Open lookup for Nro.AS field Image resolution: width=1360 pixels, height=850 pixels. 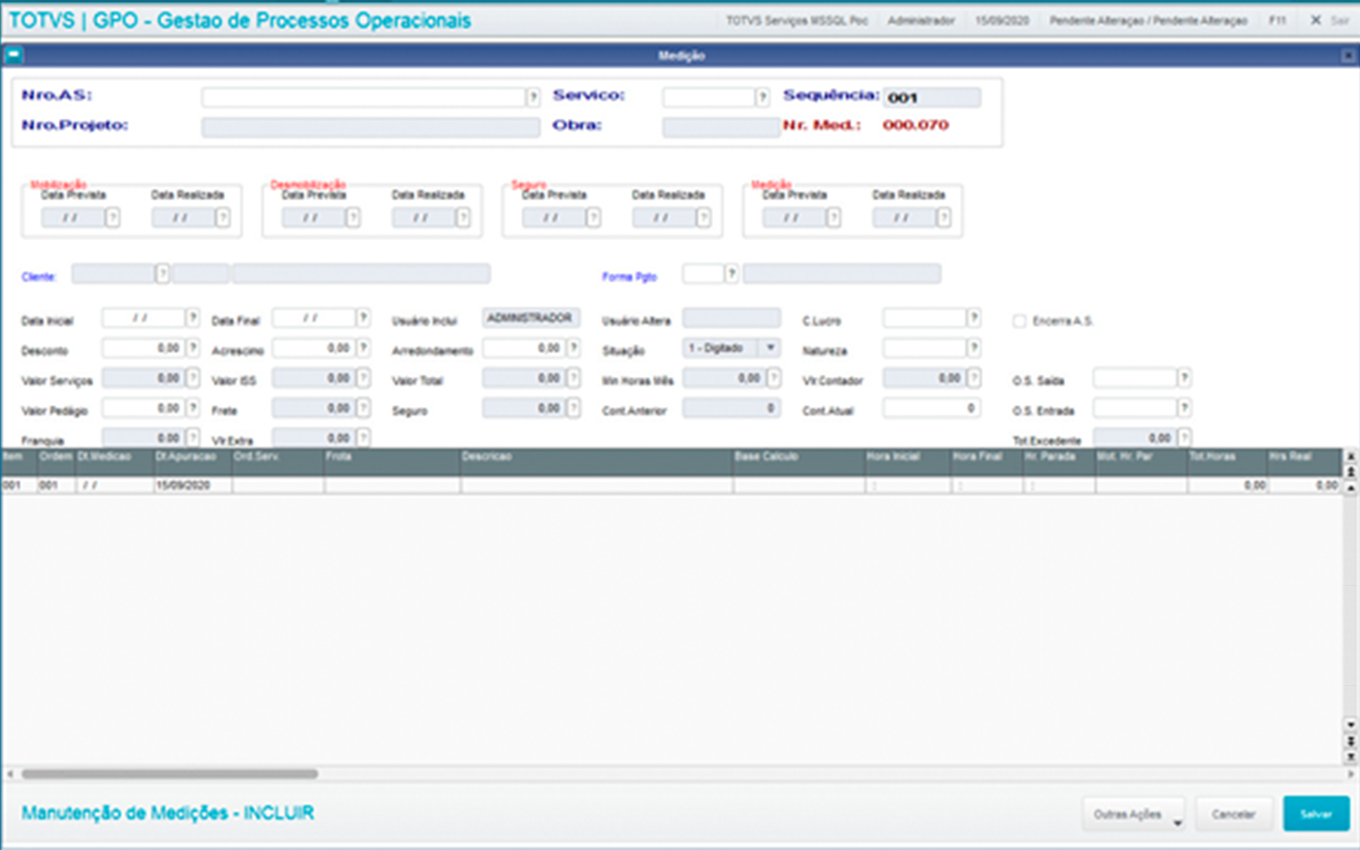[533, 97]
